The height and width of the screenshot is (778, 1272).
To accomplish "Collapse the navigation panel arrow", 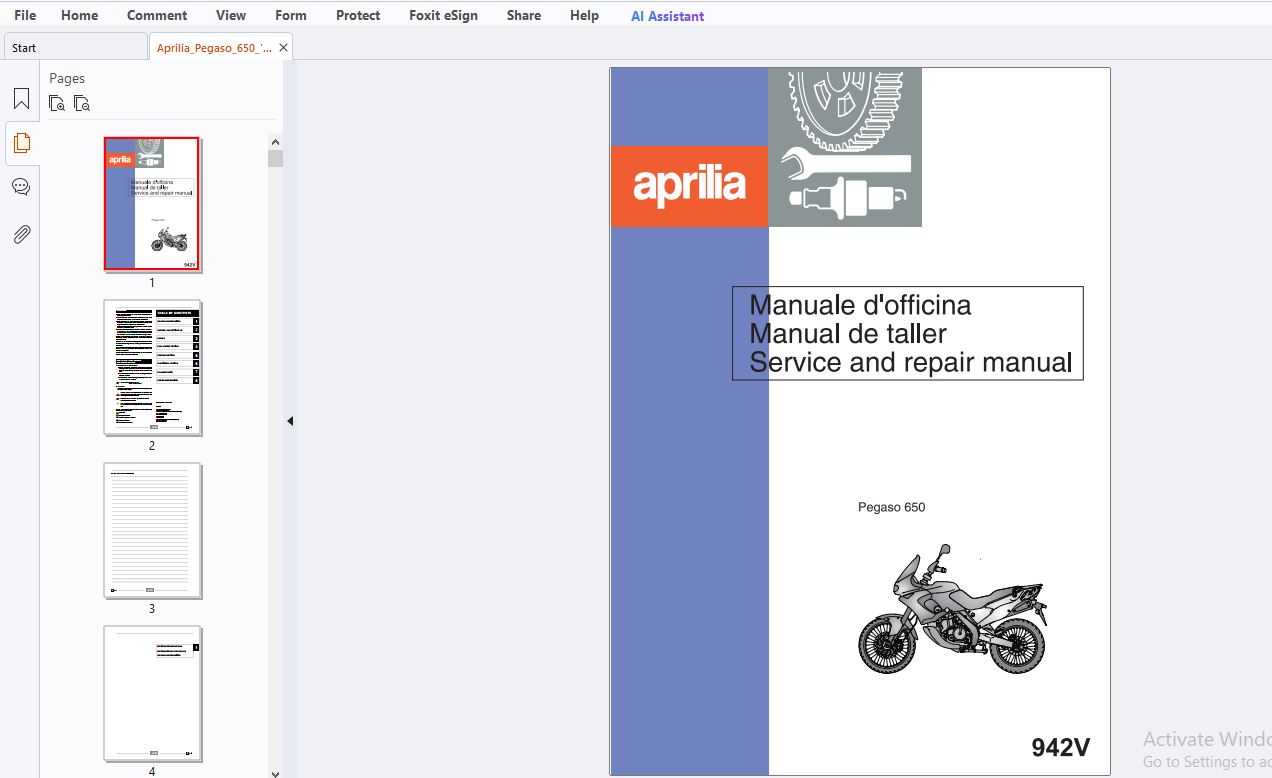I will [290, 421].
